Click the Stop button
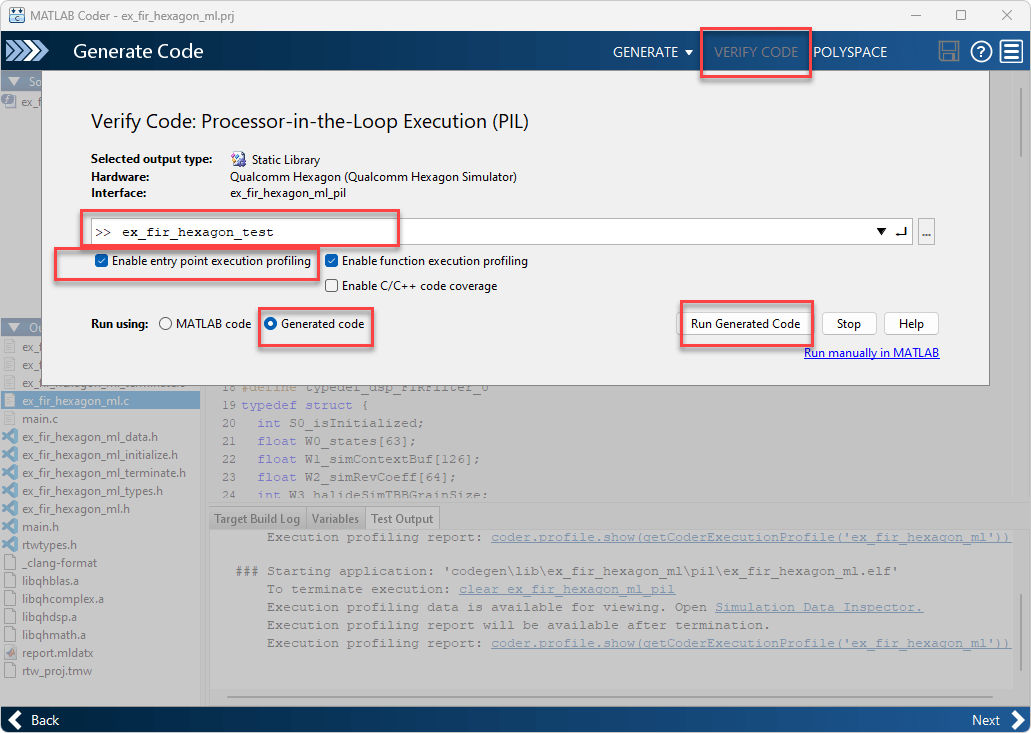 tap(848, 323)
